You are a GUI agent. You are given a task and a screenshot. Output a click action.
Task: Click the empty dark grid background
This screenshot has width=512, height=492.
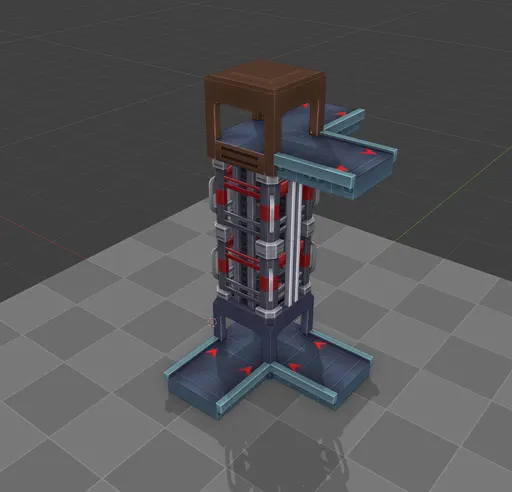coord(100,83)
